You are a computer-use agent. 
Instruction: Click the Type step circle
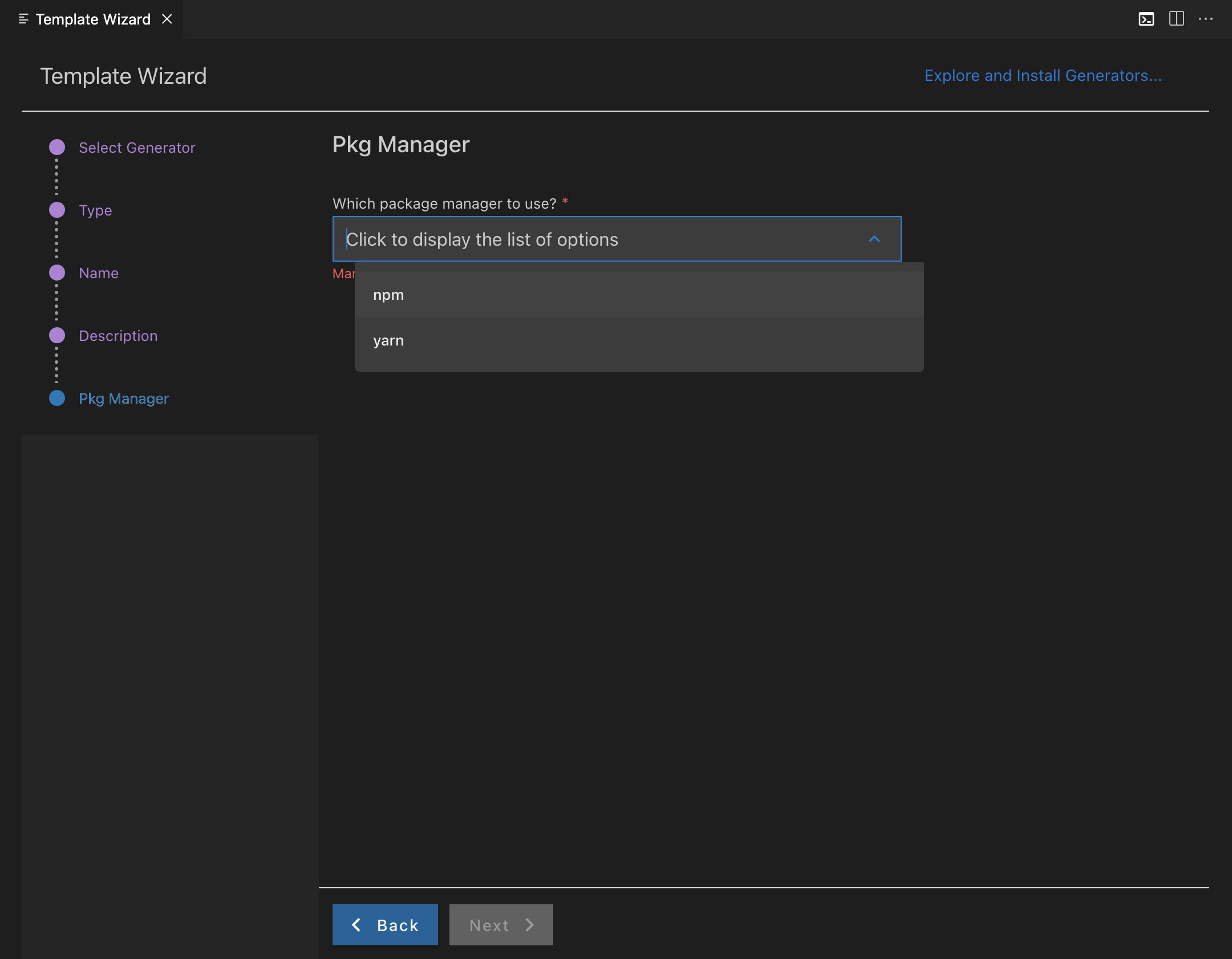click(57, 210)
